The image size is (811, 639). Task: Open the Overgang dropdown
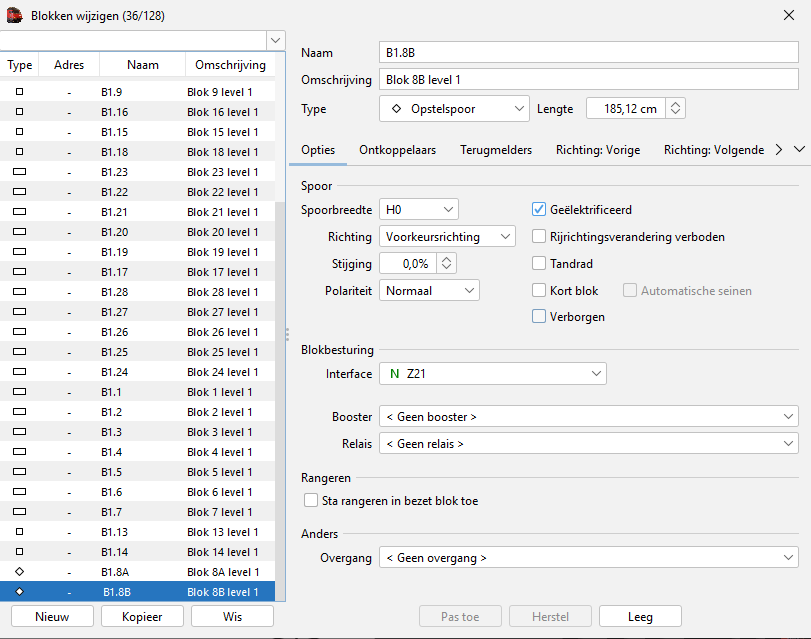coord(589,558)
